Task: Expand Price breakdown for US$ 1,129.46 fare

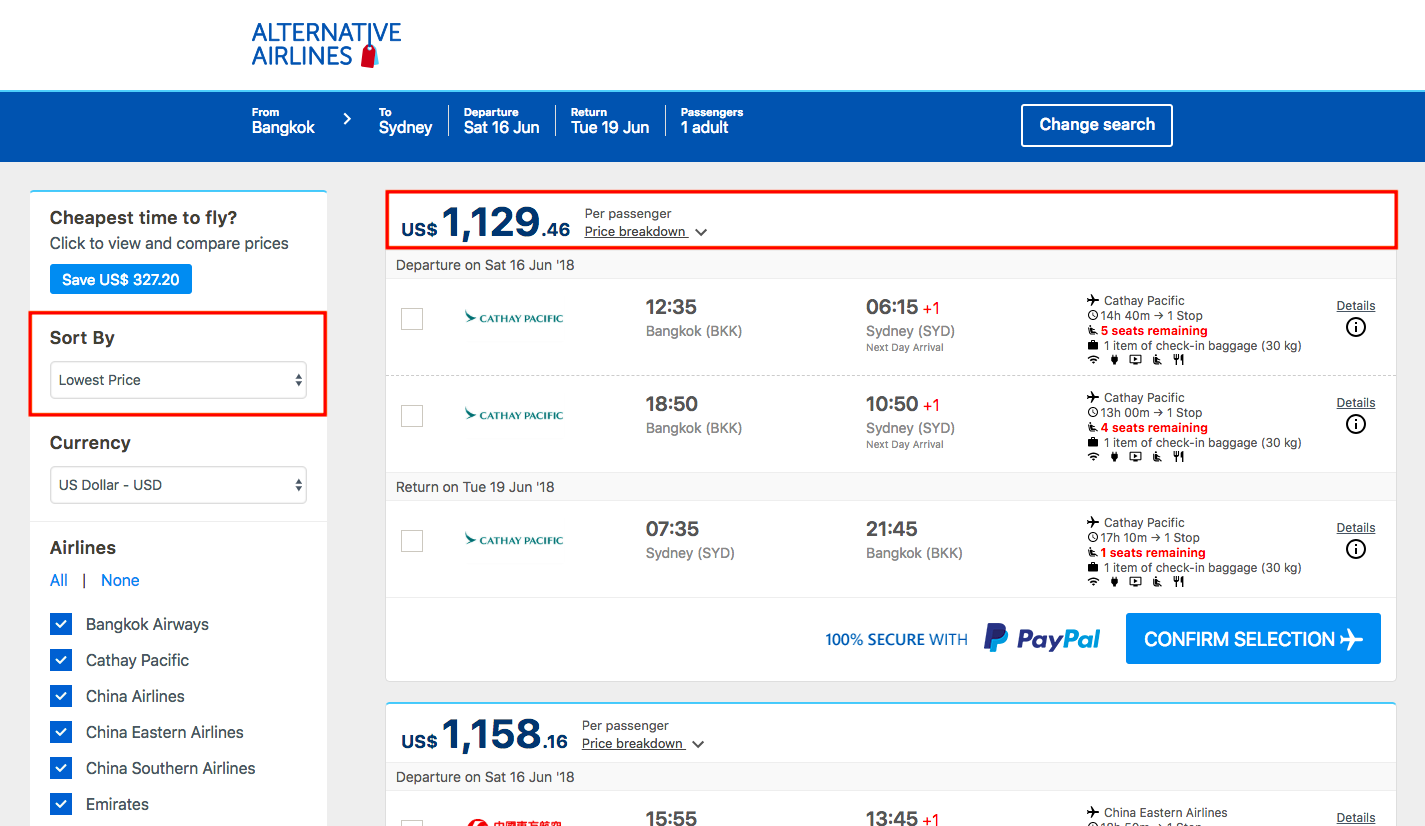Action: click(x=646, y=232)
